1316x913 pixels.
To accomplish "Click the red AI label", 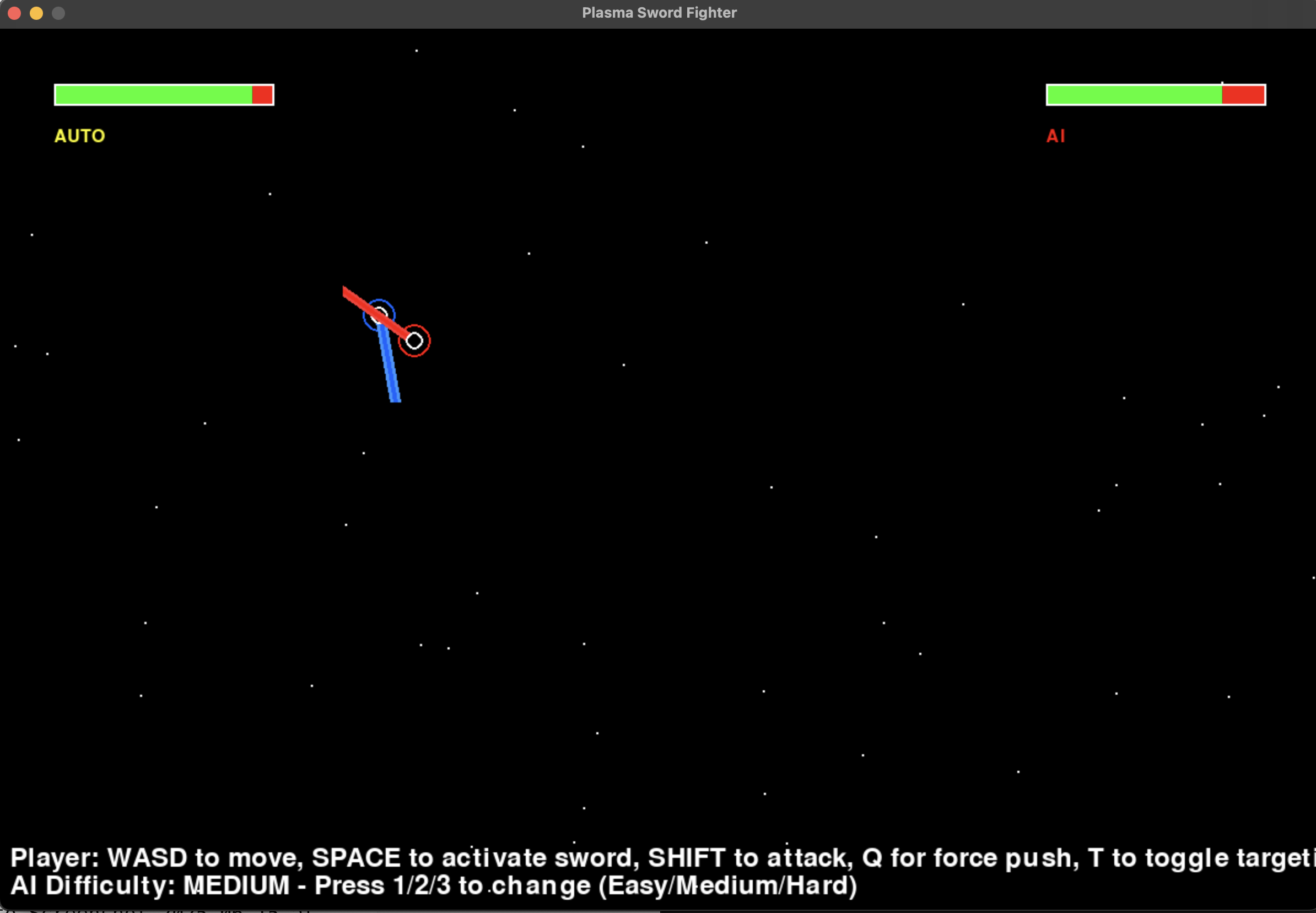I will tap(1055, 136).
